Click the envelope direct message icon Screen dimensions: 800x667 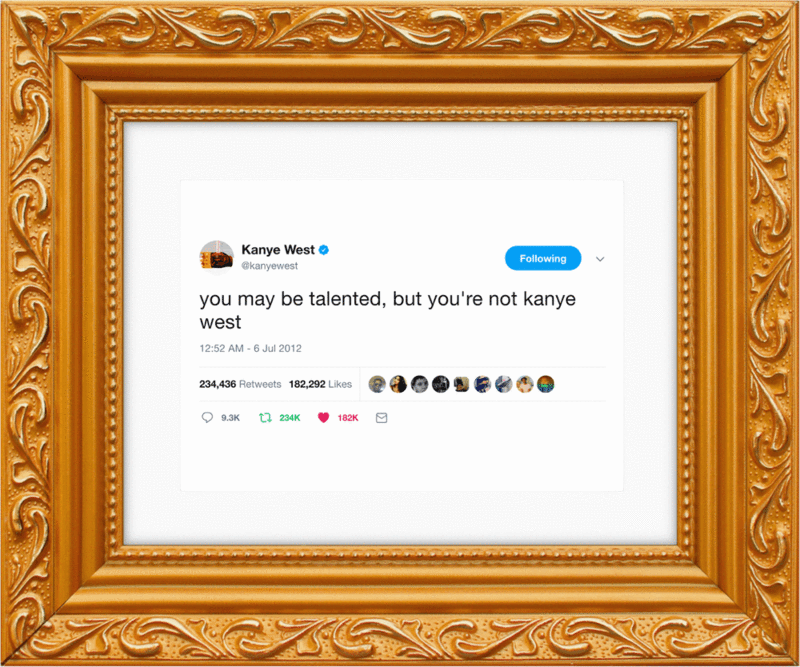(x=381, y=418)
